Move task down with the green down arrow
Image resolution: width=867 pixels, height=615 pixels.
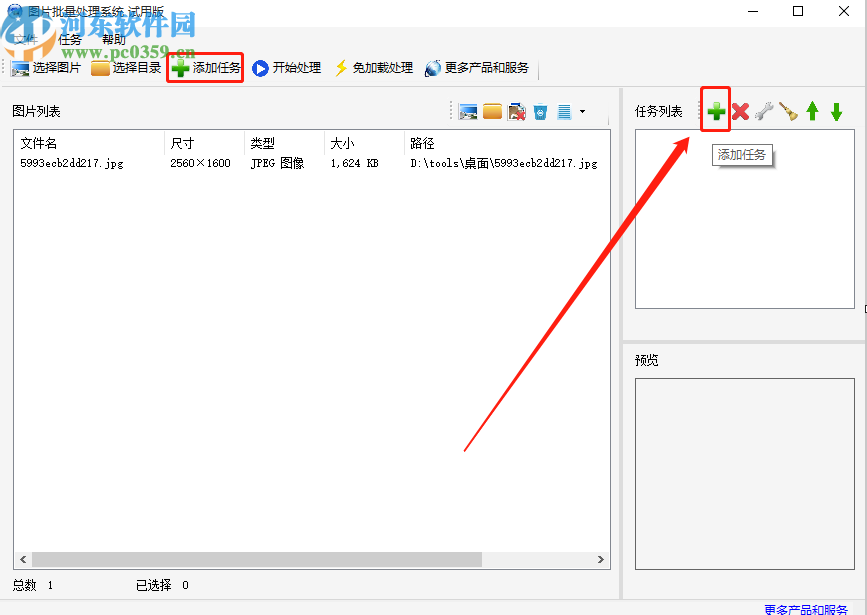click(x=837, y=112)
